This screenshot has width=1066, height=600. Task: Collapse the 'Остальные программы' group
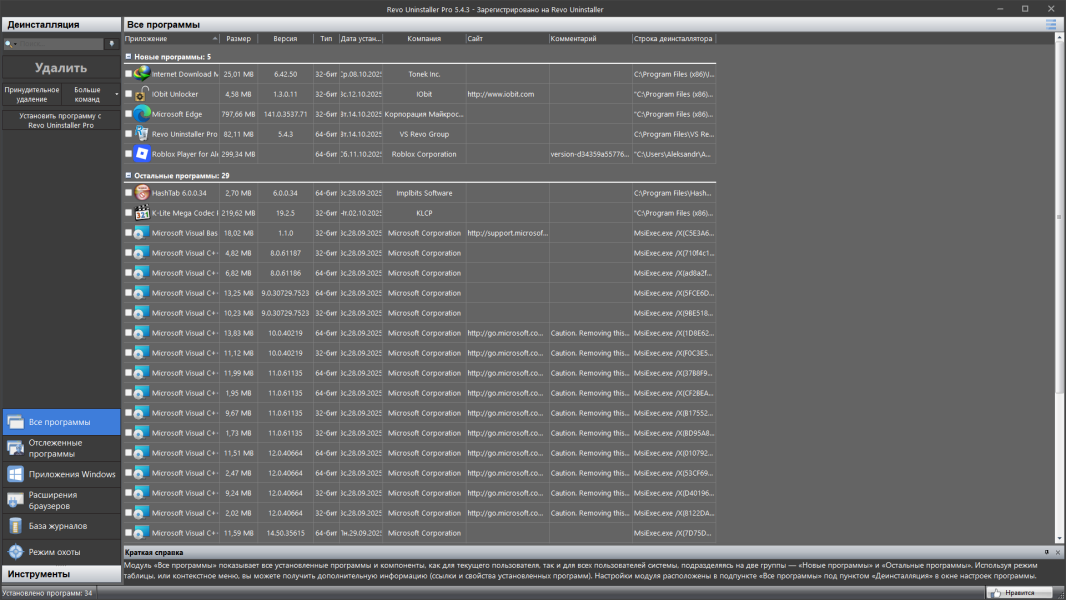[128, 175]
